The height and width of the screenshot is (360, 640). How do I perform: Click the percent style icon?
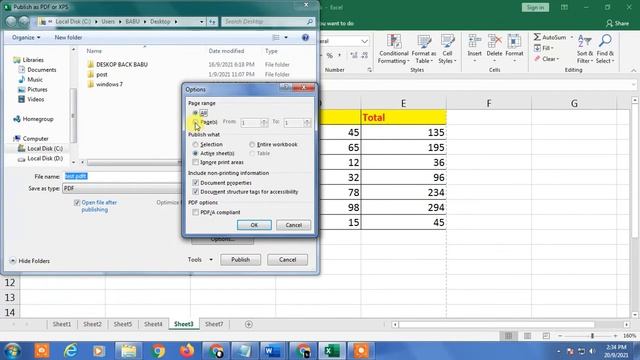[x=330, y=55]
